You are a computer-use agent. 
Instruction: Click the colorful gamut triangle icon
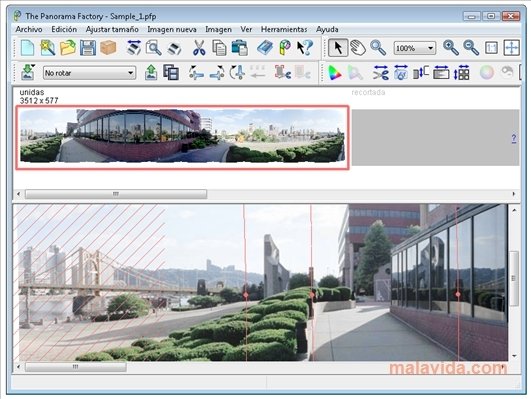point(335,72)
